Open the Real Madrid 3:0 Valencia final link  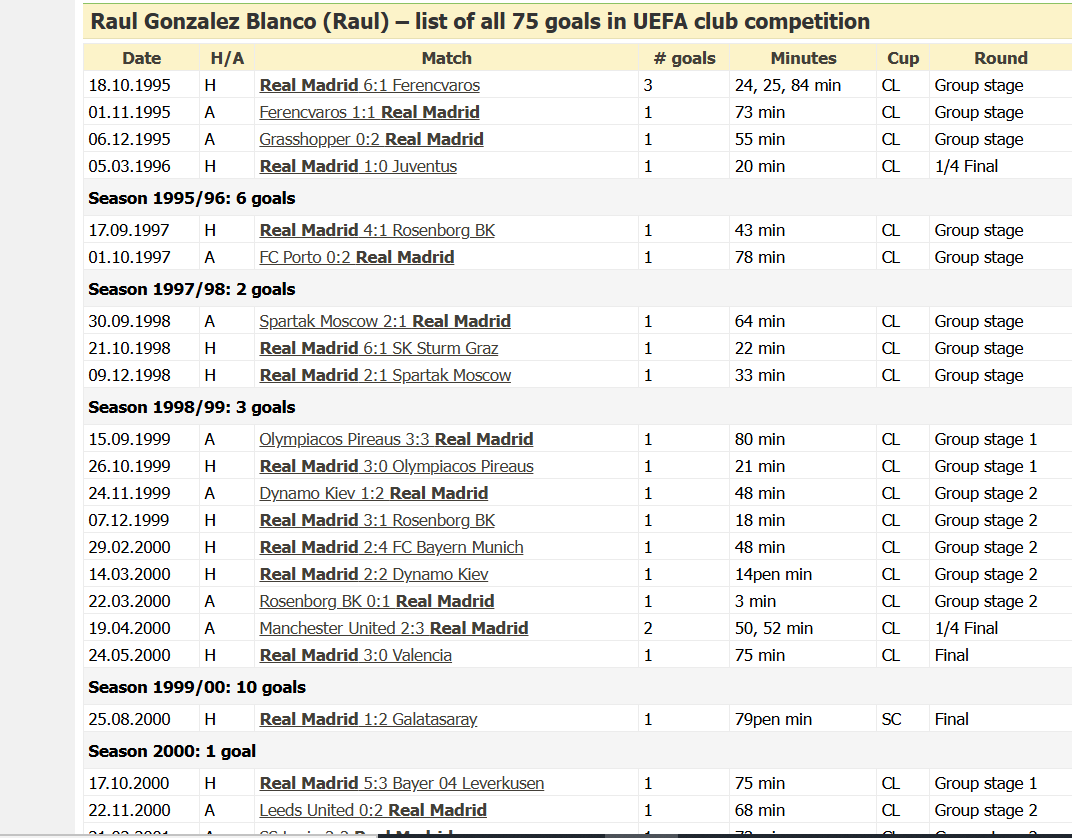(x=355, y=656)
